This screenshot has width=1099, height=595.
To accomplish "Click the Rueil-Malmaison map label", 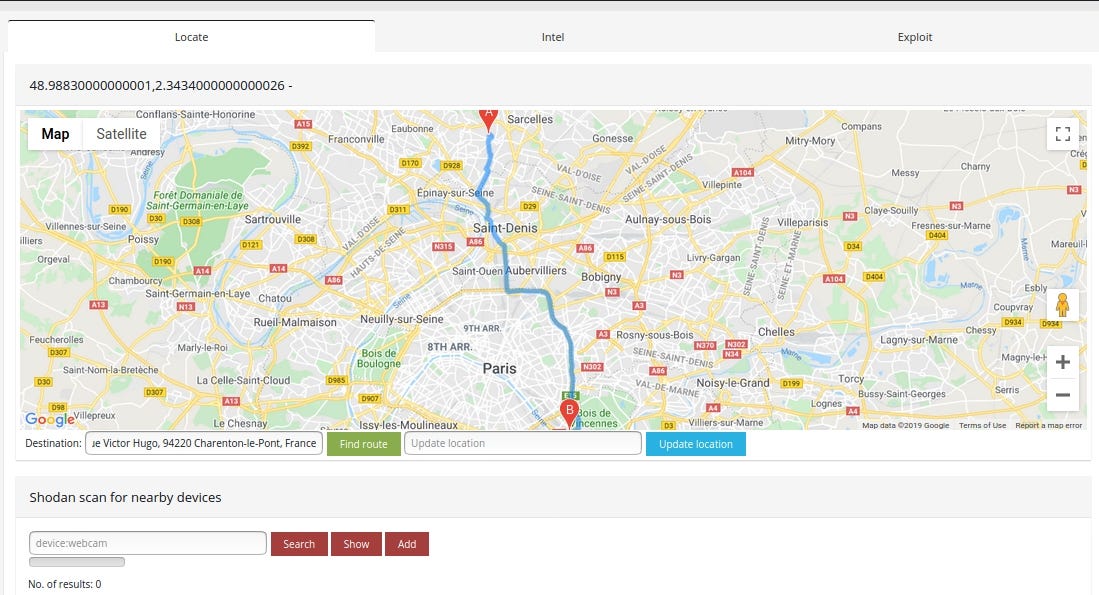I will click(295, 322).
